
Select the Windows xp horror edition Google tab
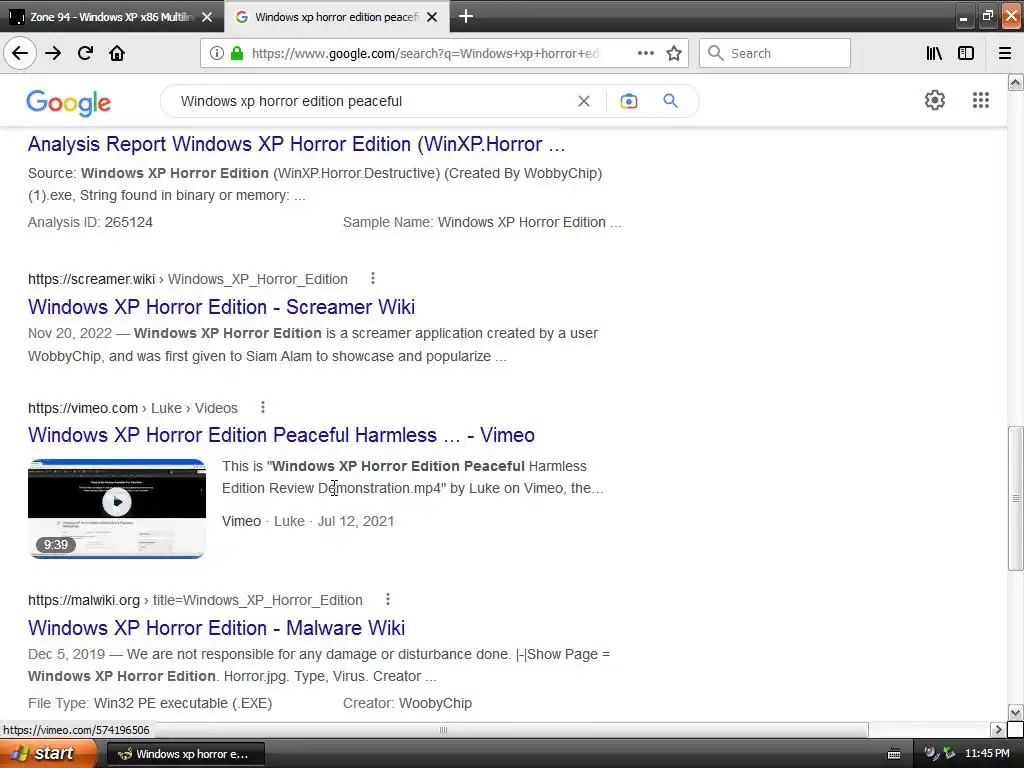coord(336,17)
